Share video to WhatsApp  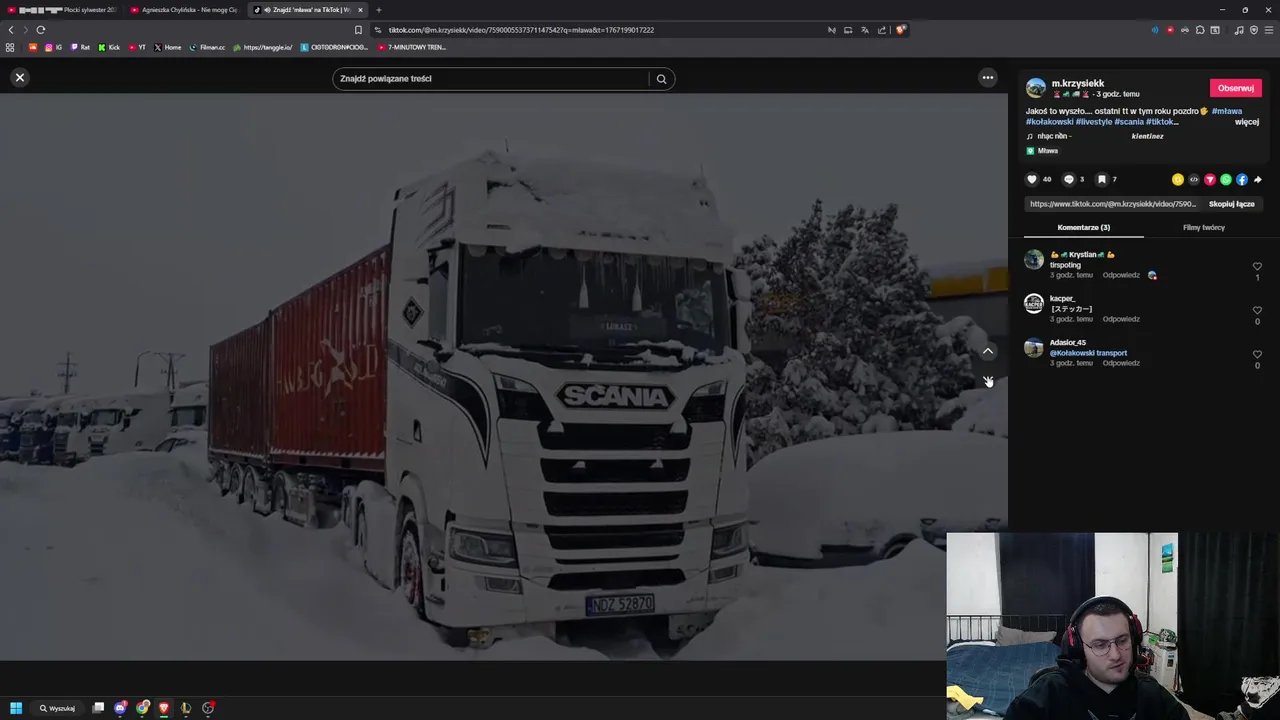coord(1226,180)
